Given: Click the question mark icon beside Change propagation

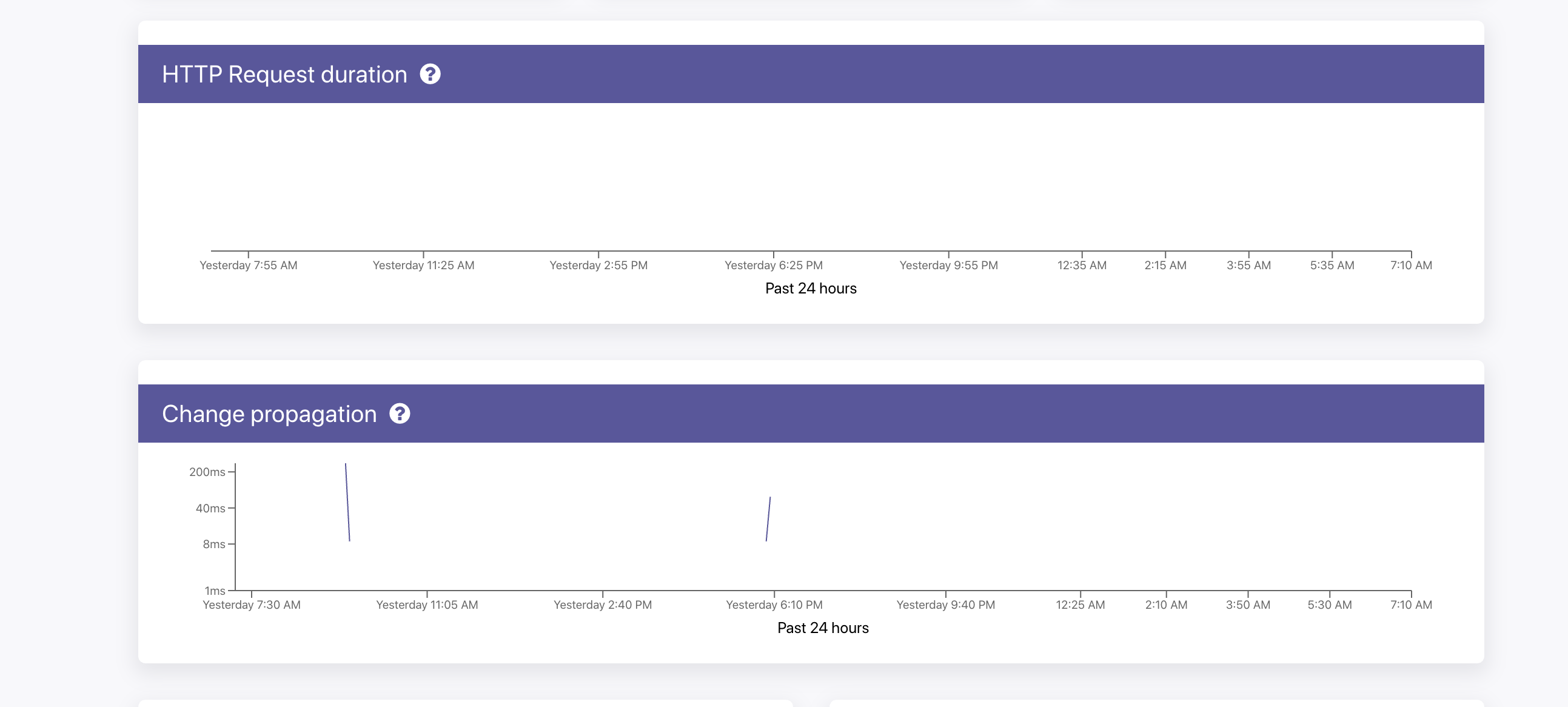Looking at the screenshot, I should click(x=400, y=415).
